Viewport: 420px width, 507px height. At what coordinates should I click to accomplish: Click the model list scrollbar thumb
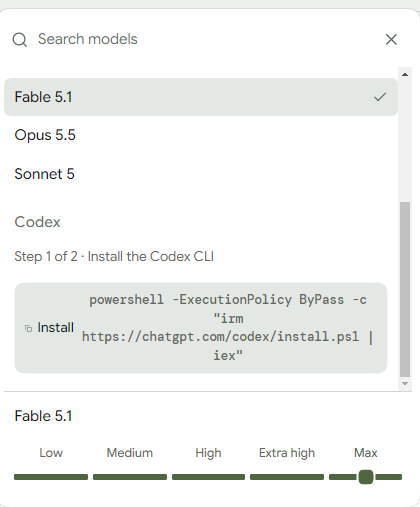coord(405,289)
